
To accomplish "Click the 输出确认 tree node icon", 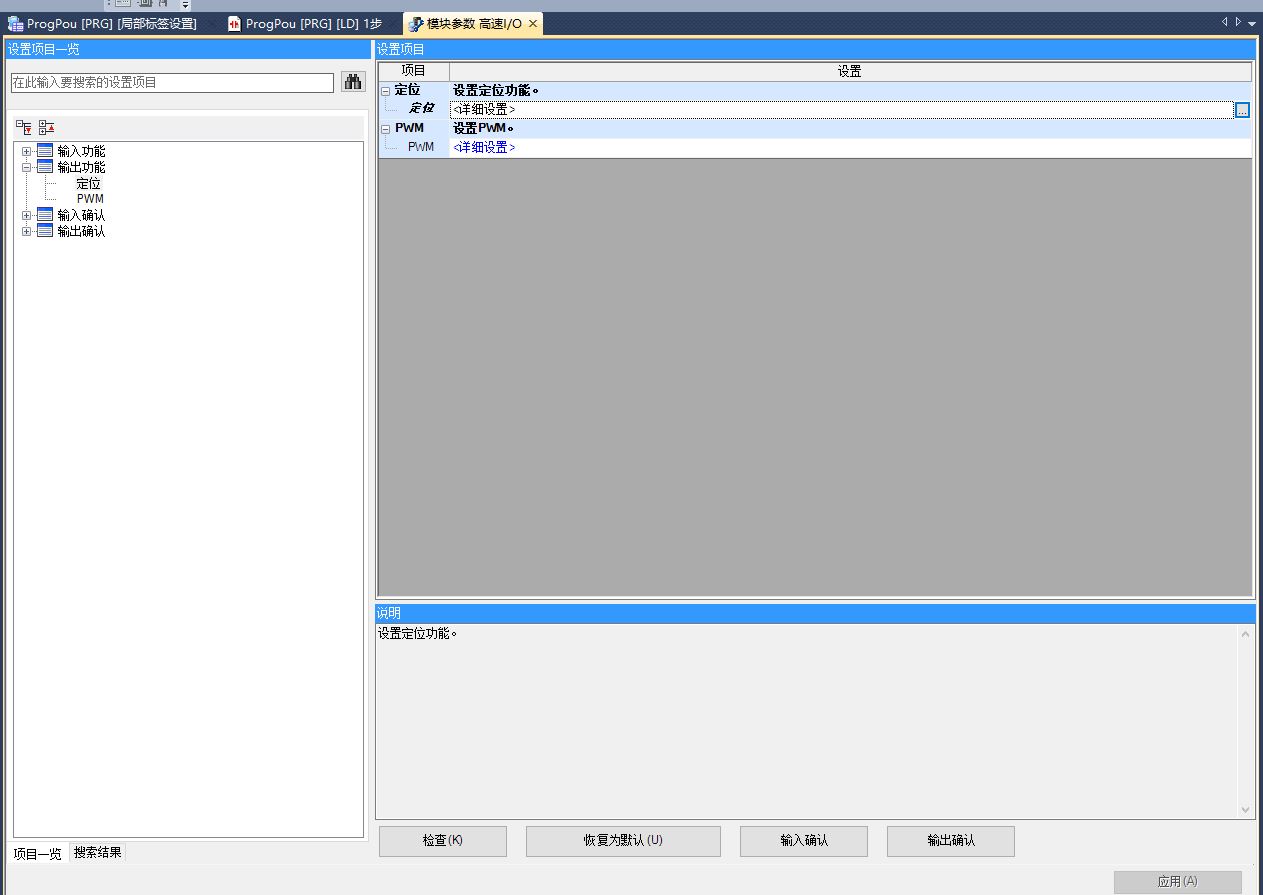I will (x=45, y=231).
